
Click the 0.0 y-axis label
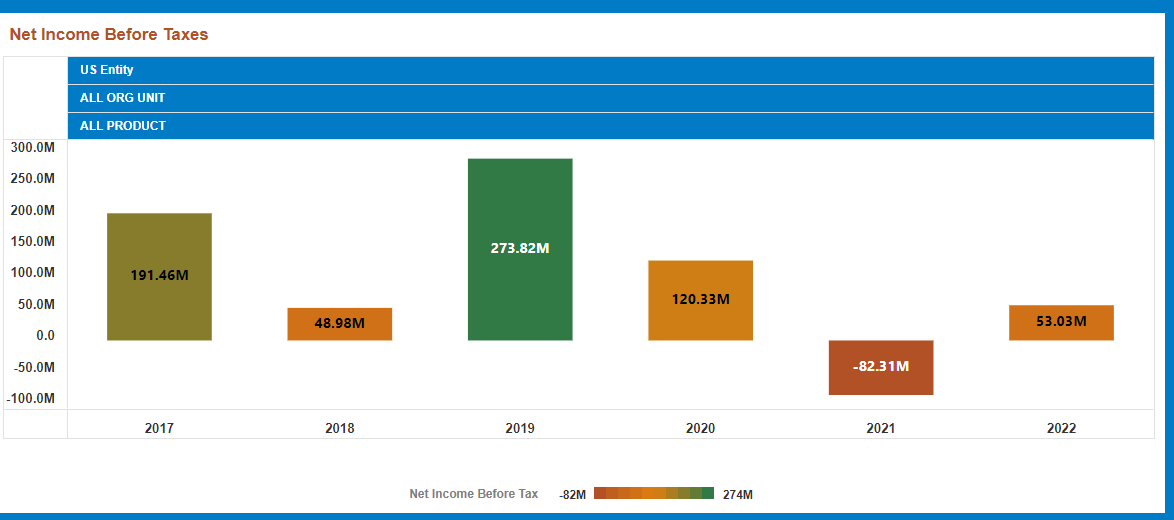pyautogui.click(x=46, y=336)
